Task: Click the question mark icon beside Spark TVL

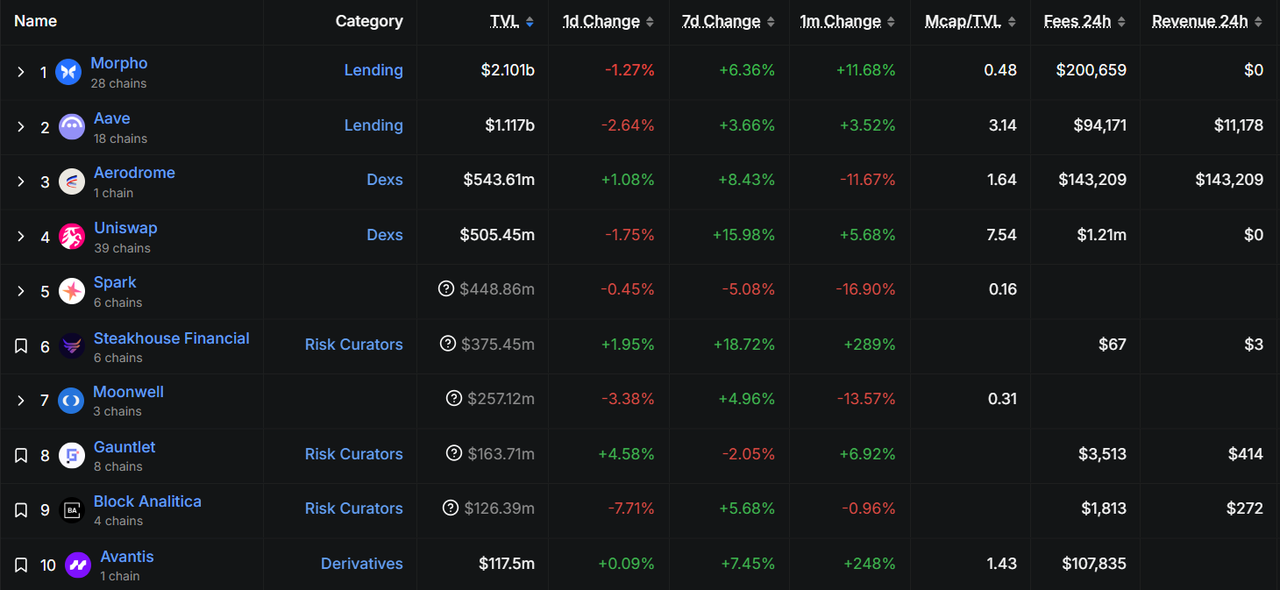Action: pyautogui.click(x=446, y=289)
